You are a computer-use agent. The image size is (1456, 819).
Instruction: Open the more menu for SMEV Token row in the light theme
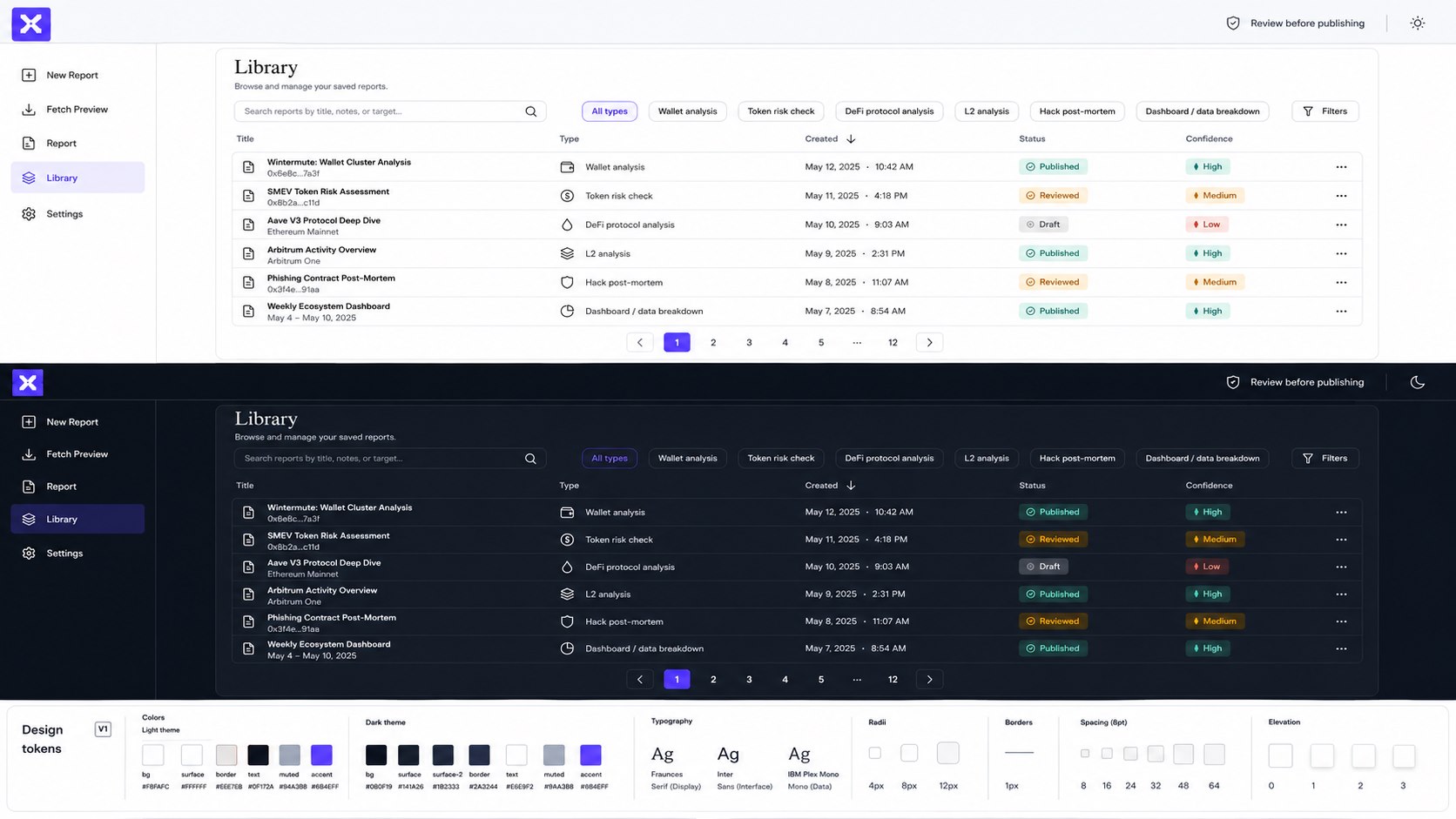tap(1341, 196)
